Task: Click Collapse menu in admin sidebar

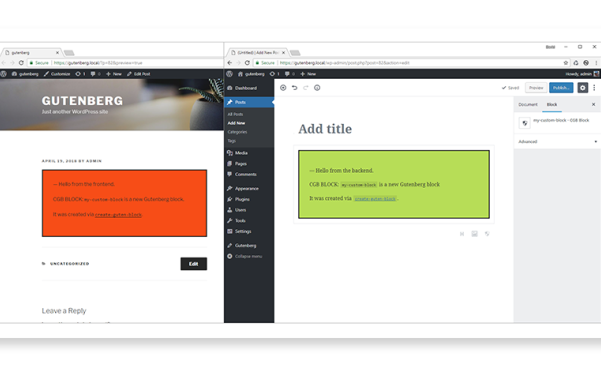Action: [x=249, y=256]
